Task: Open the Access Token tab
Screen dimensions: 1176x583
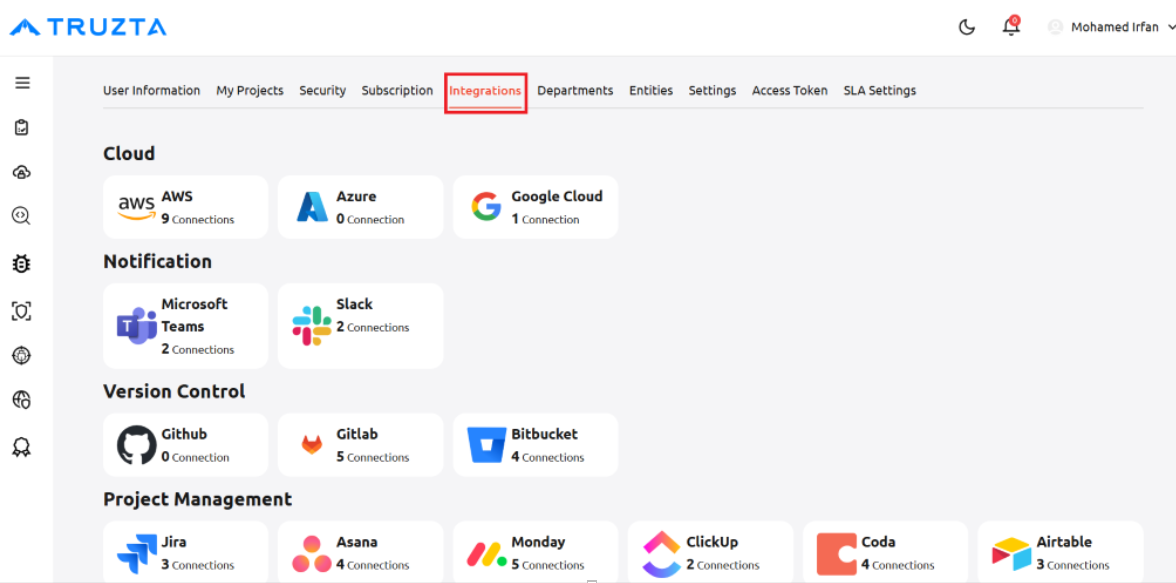Action: pos(790,90)
